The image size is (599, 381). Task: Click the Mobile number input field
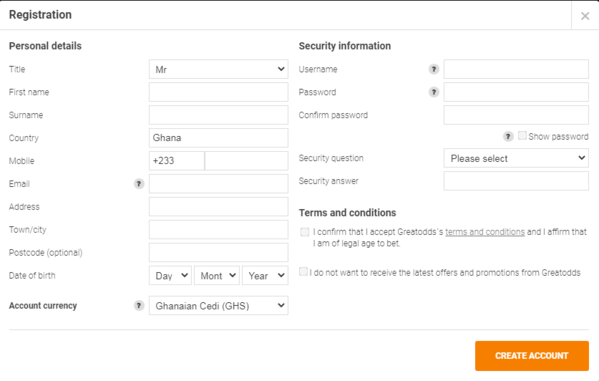click(x=246, y=161)
